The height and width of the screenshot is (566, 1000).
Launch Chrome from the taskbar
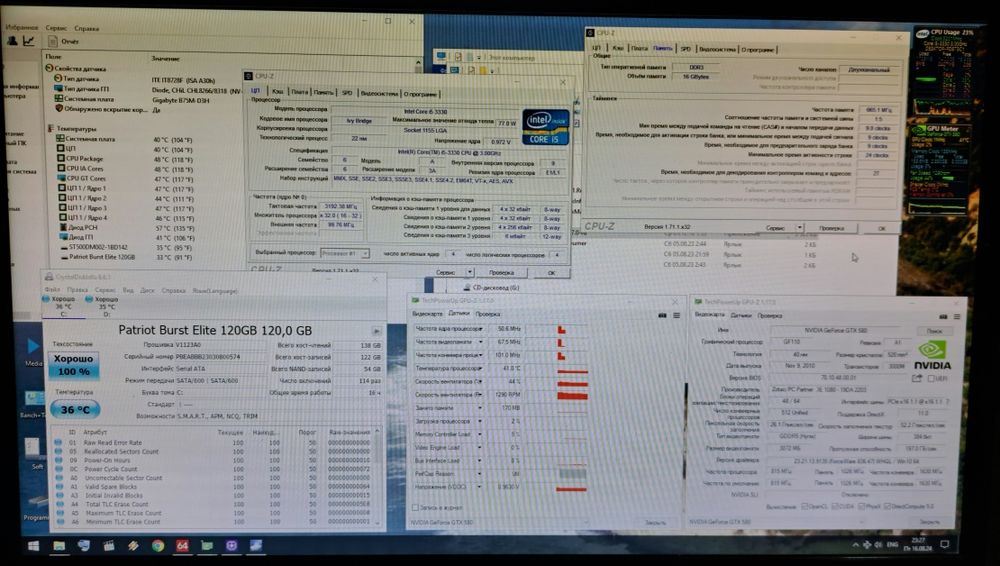click(x=158, y=546)
